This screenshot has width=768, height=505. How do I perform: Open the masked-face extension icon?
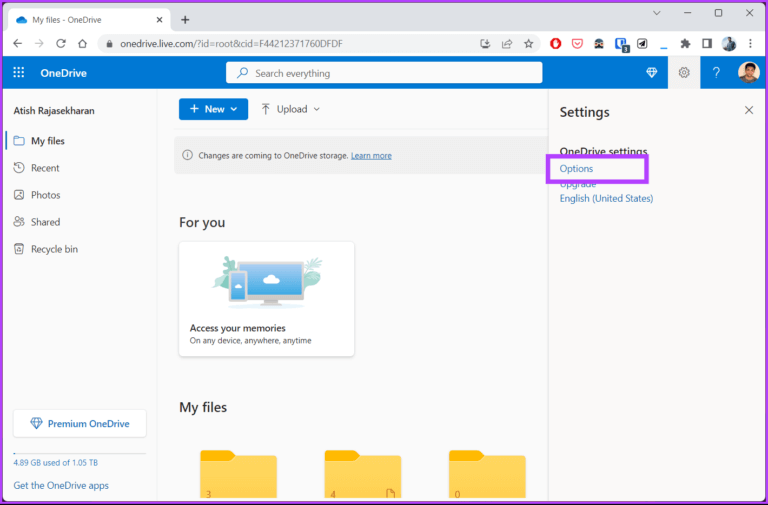[599, 44]
